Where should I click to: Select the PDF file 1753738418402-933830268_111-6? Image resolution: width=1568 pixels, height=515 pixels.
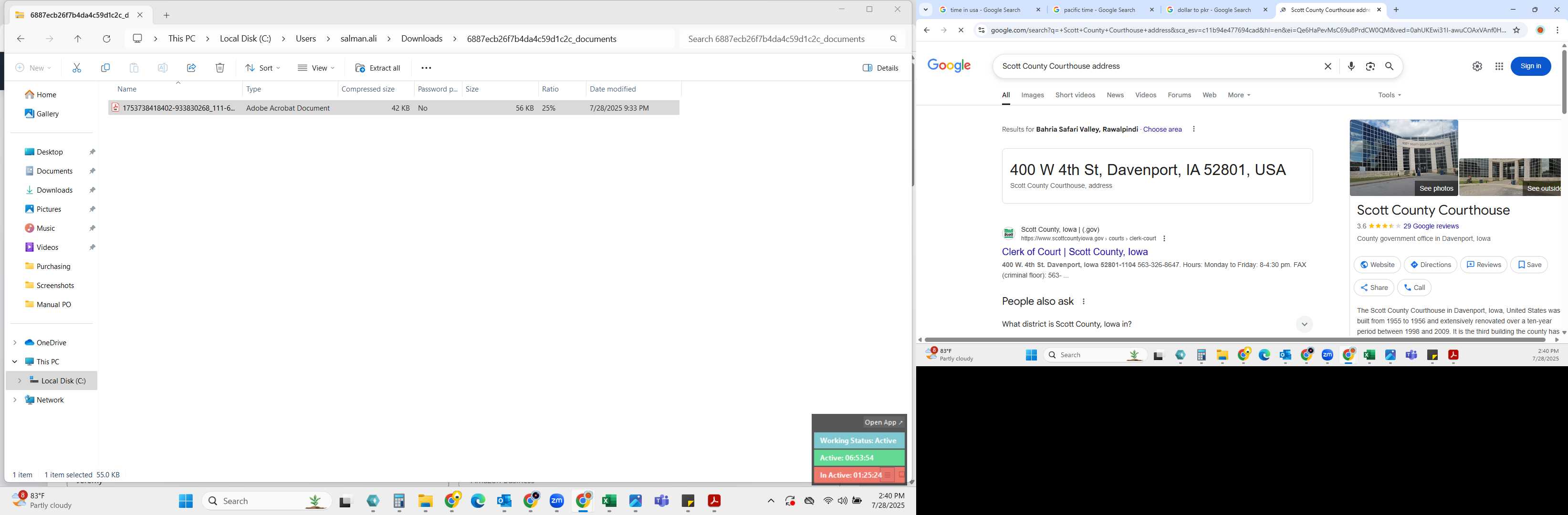point(394,108)
